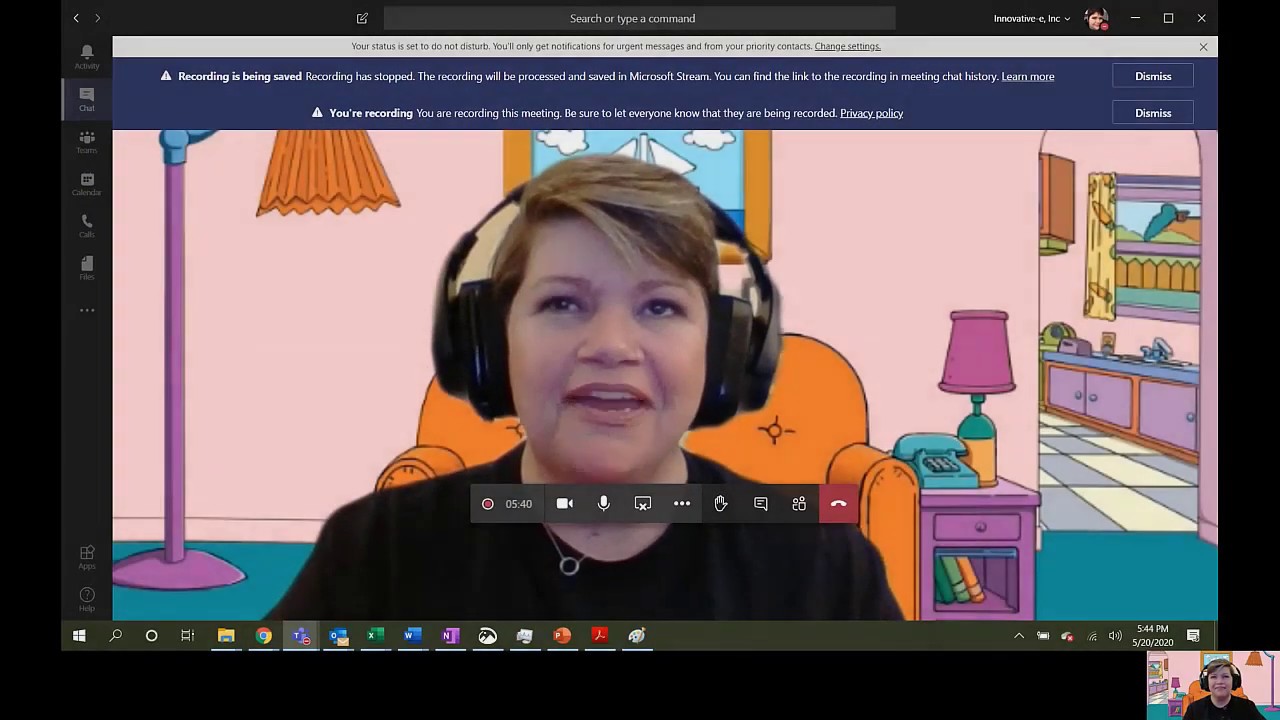Open the profile picture menu
The image size is (1280, 720).
pyautogui.click(x=1097, y=18)
